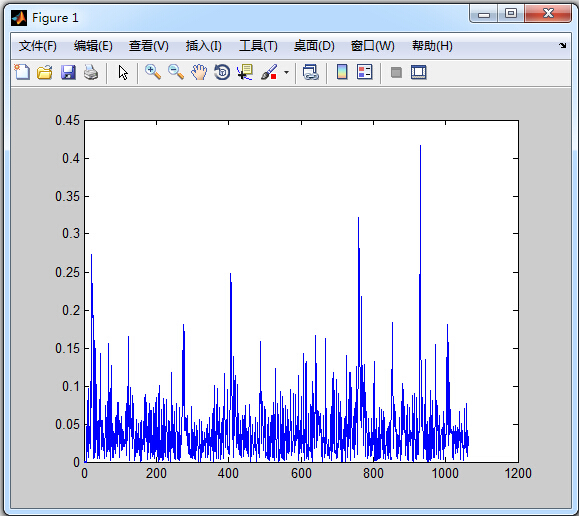This screenshot has height=516, width=579.
Task: Expand the brush color dropdown arrow
Action: [287, 72]
